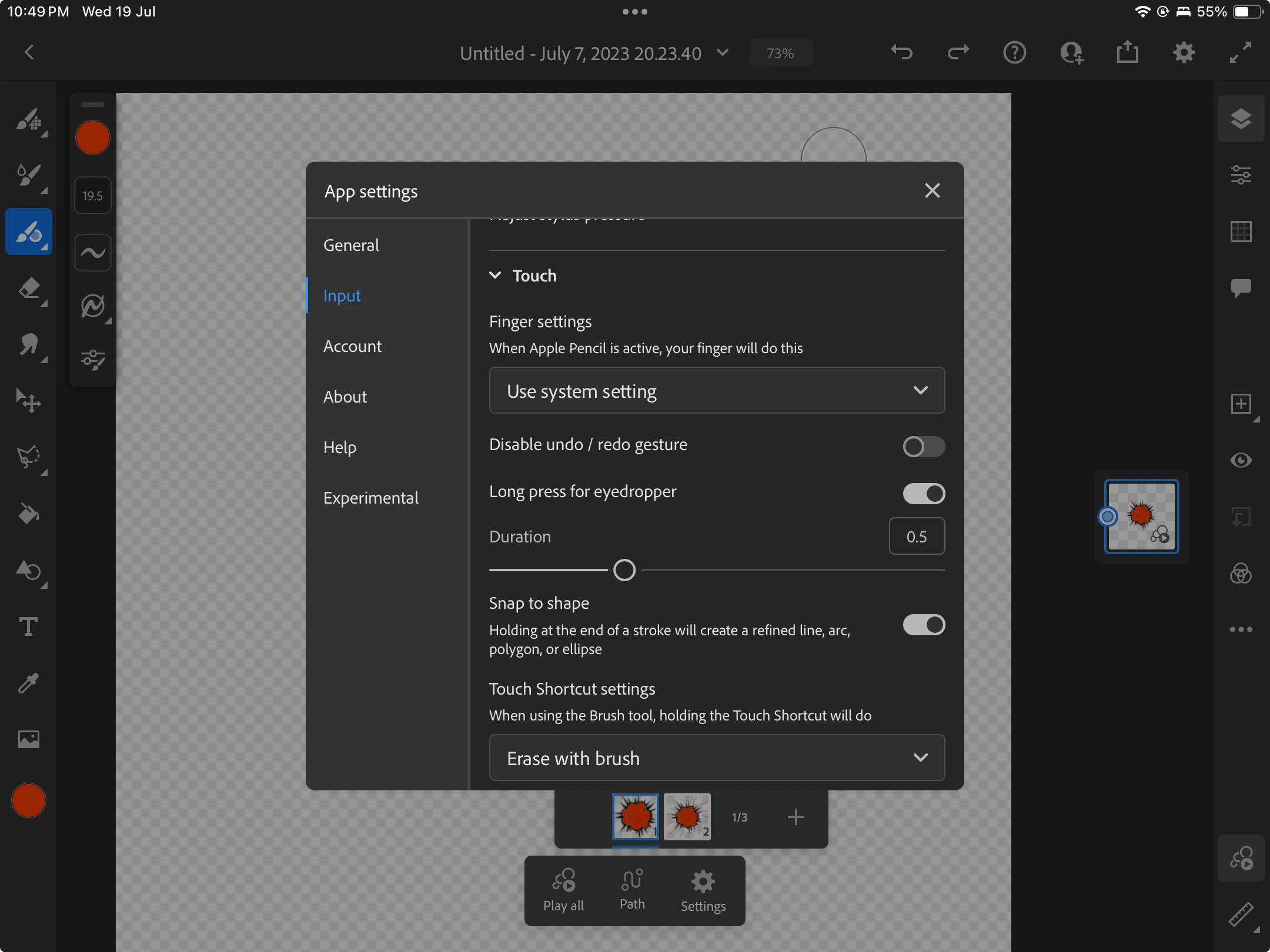Select the Smudge tool
The image size is (1270, 952).
click(28, 344)
